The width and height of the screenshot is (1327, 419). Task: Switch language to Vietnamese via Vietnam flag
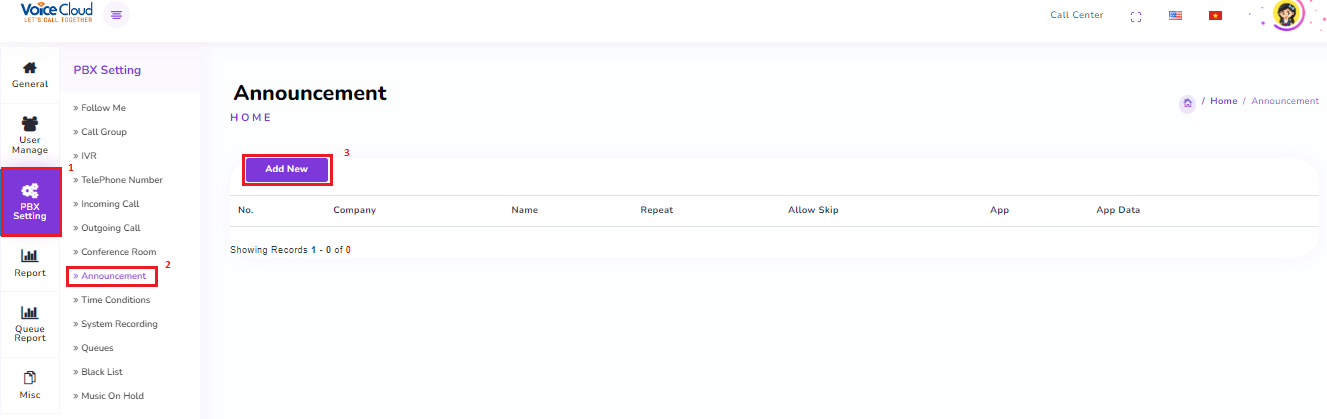point(1215,16)
